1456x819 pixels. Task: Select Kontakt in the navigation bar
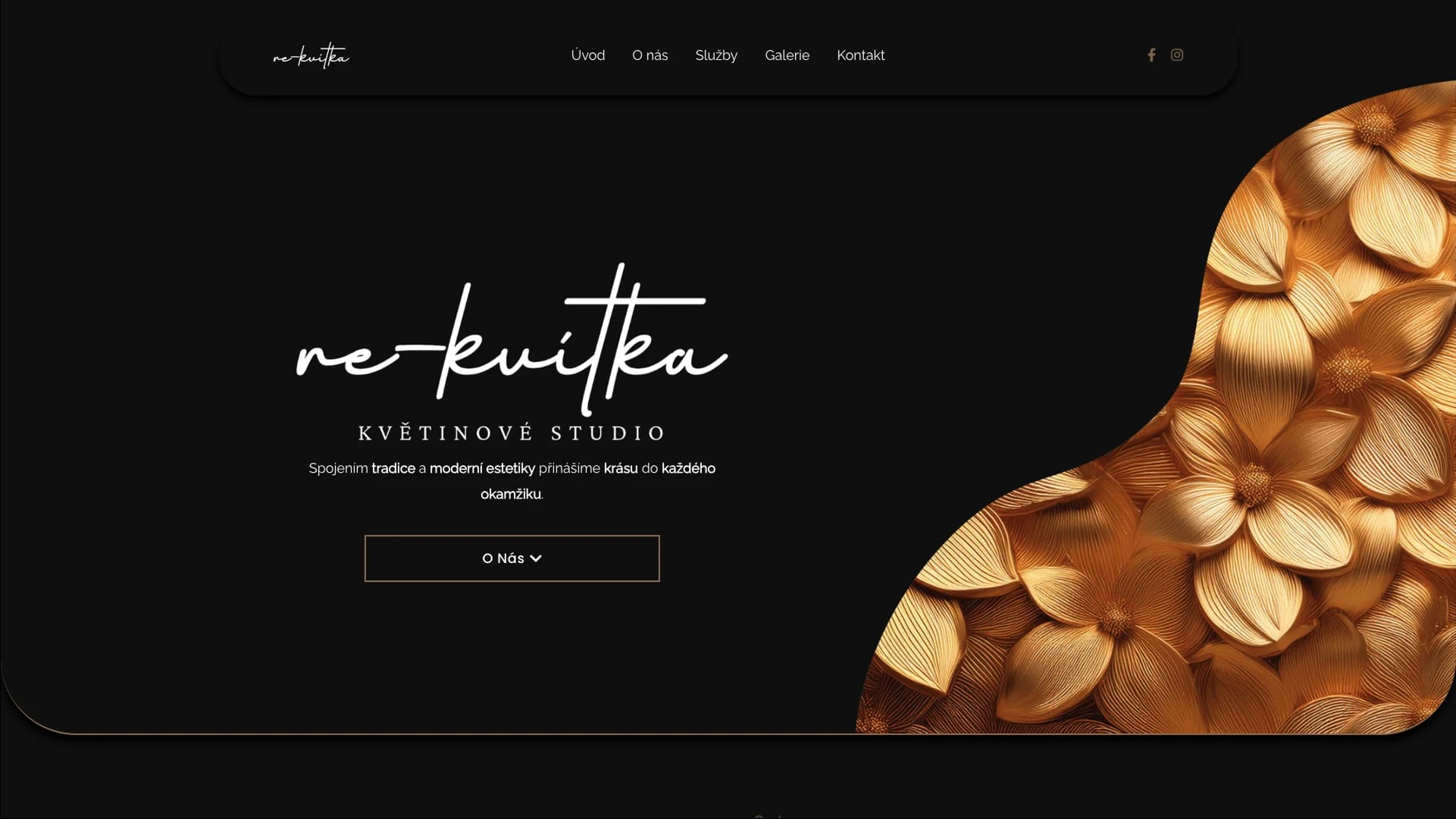(861, 55)
